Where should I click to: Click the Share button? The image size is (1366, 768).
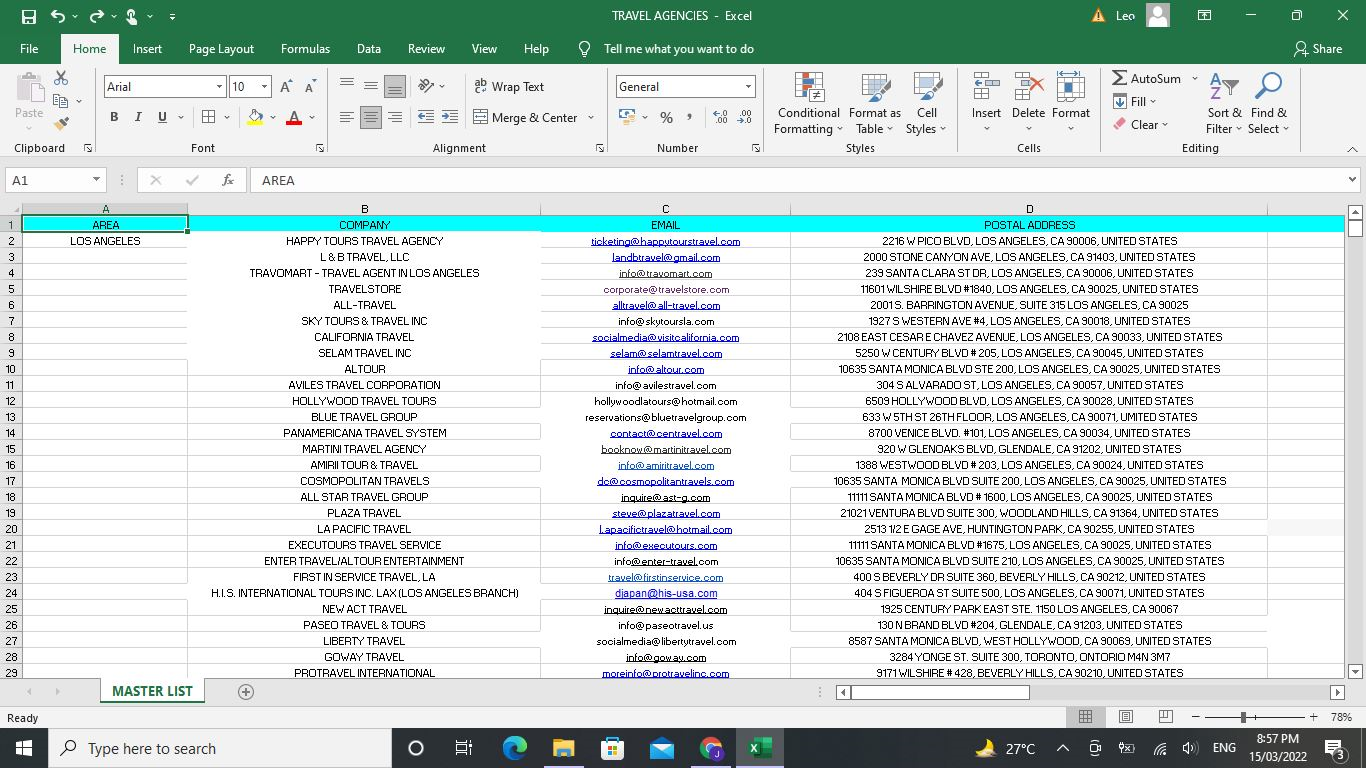click(1318, 48)
